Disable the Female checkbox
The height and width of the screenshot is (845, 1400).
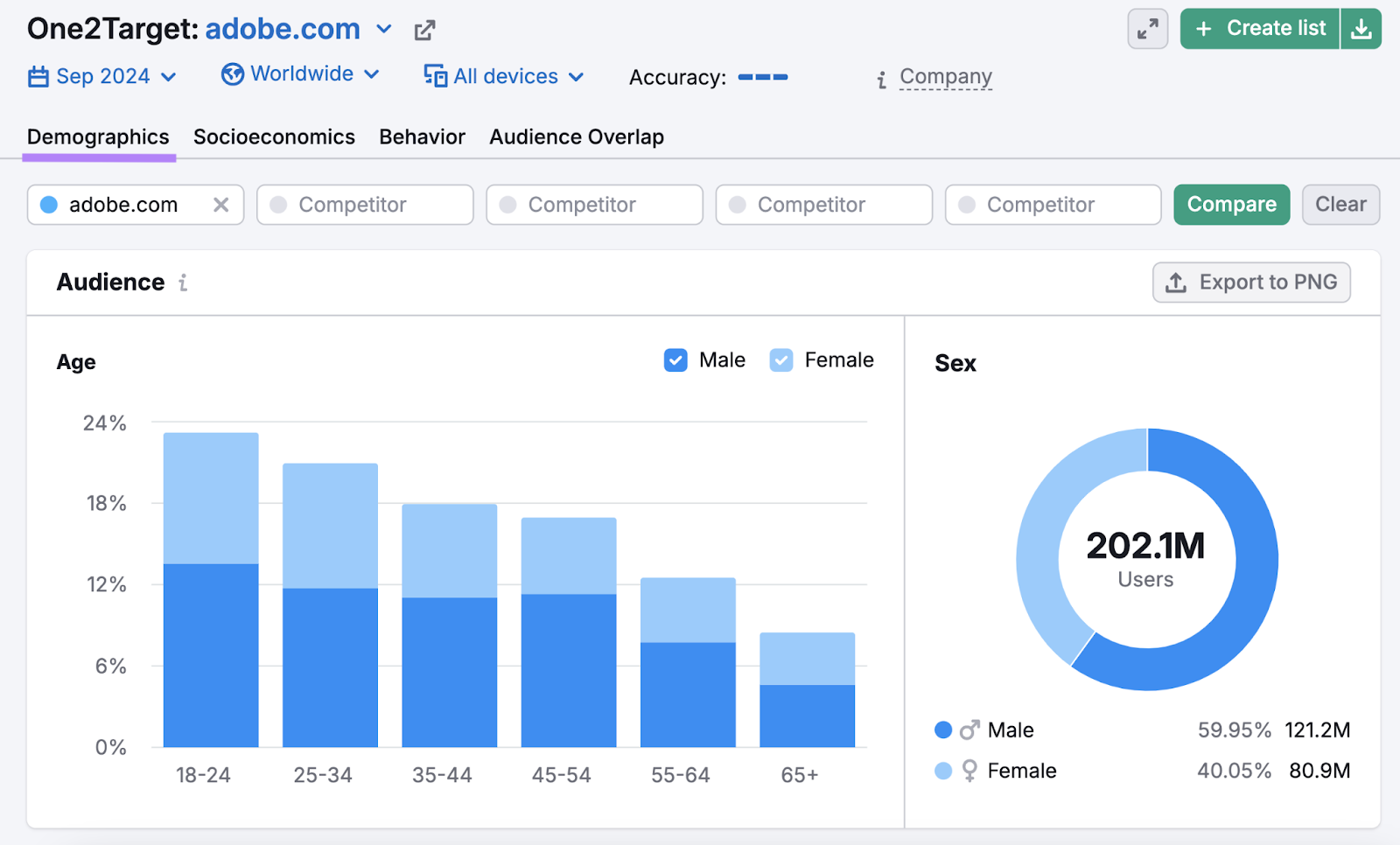tap(780, 360)
